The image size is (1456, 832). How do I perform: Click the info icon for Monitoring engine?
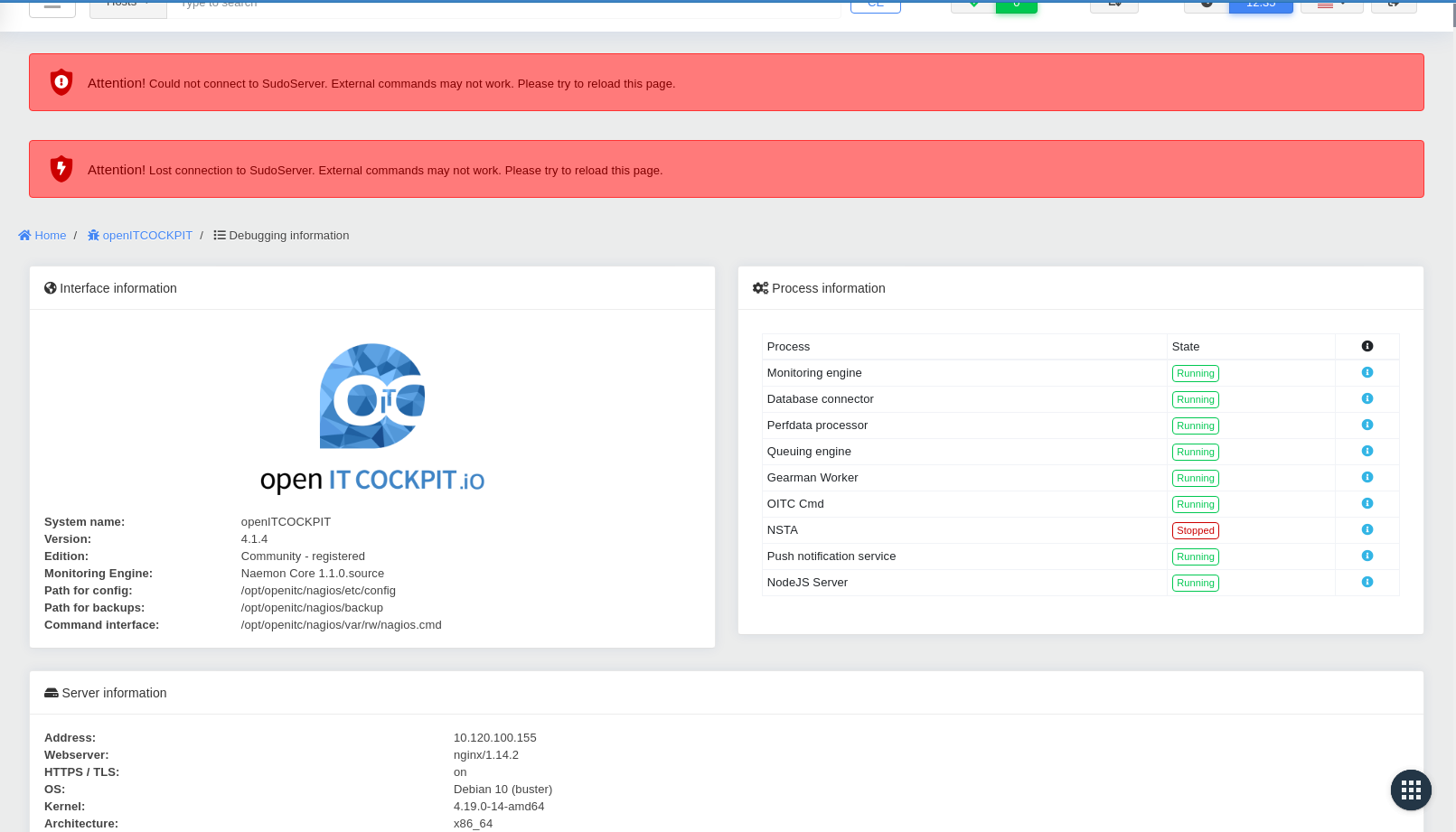tap(1367, 372)
